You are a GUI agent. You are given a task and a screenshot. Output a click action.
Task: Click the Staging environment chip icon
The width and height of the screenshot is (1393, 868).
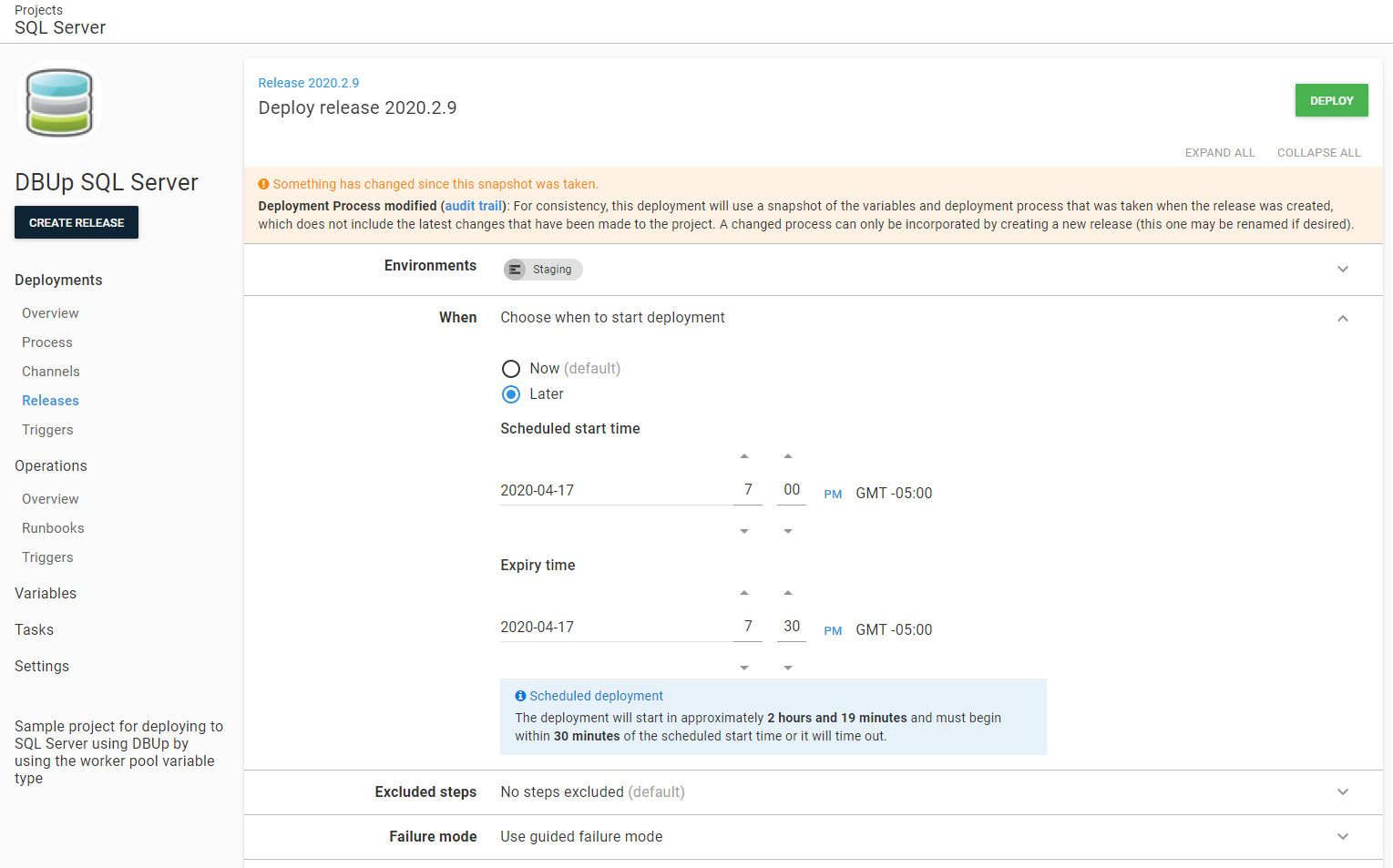click(516, 270)
